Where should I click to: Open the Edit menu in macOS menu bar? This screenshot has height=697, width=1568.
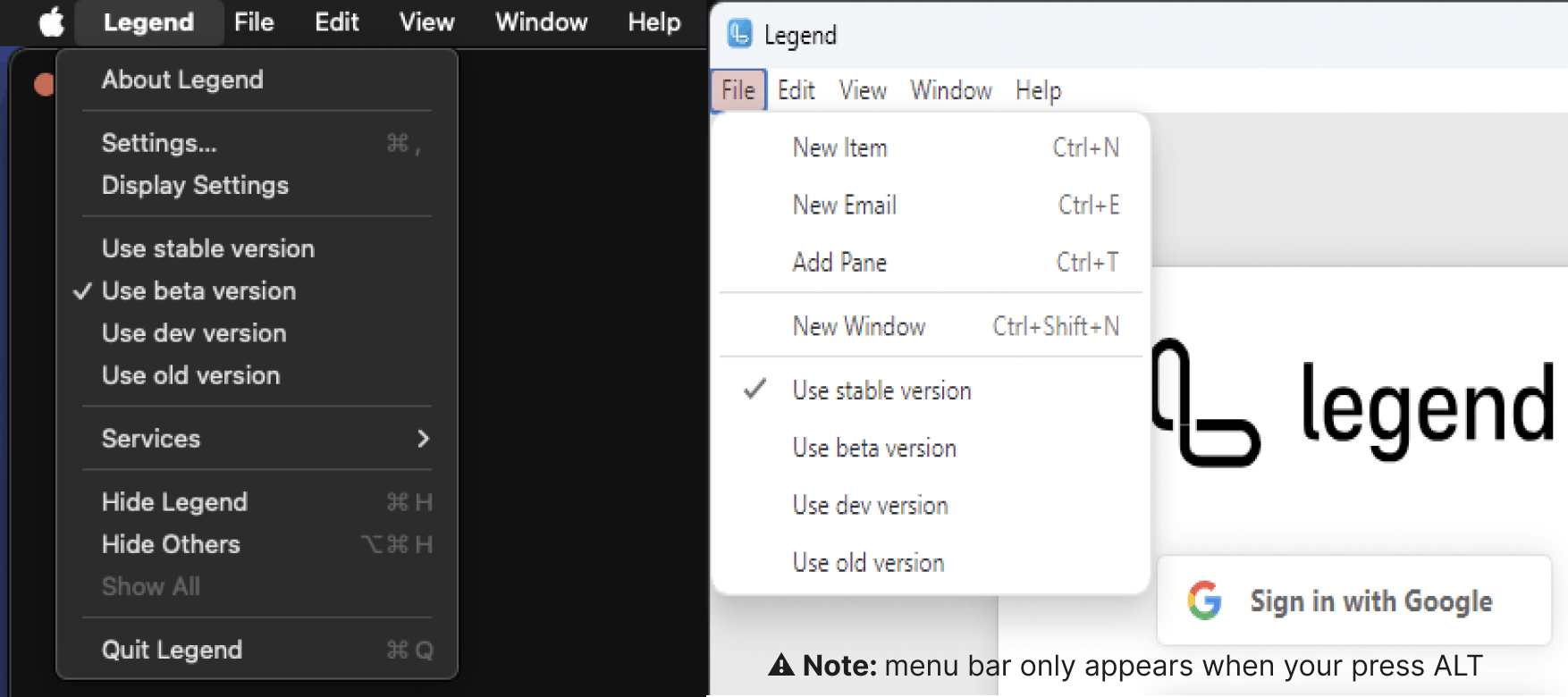coord(337,22)
